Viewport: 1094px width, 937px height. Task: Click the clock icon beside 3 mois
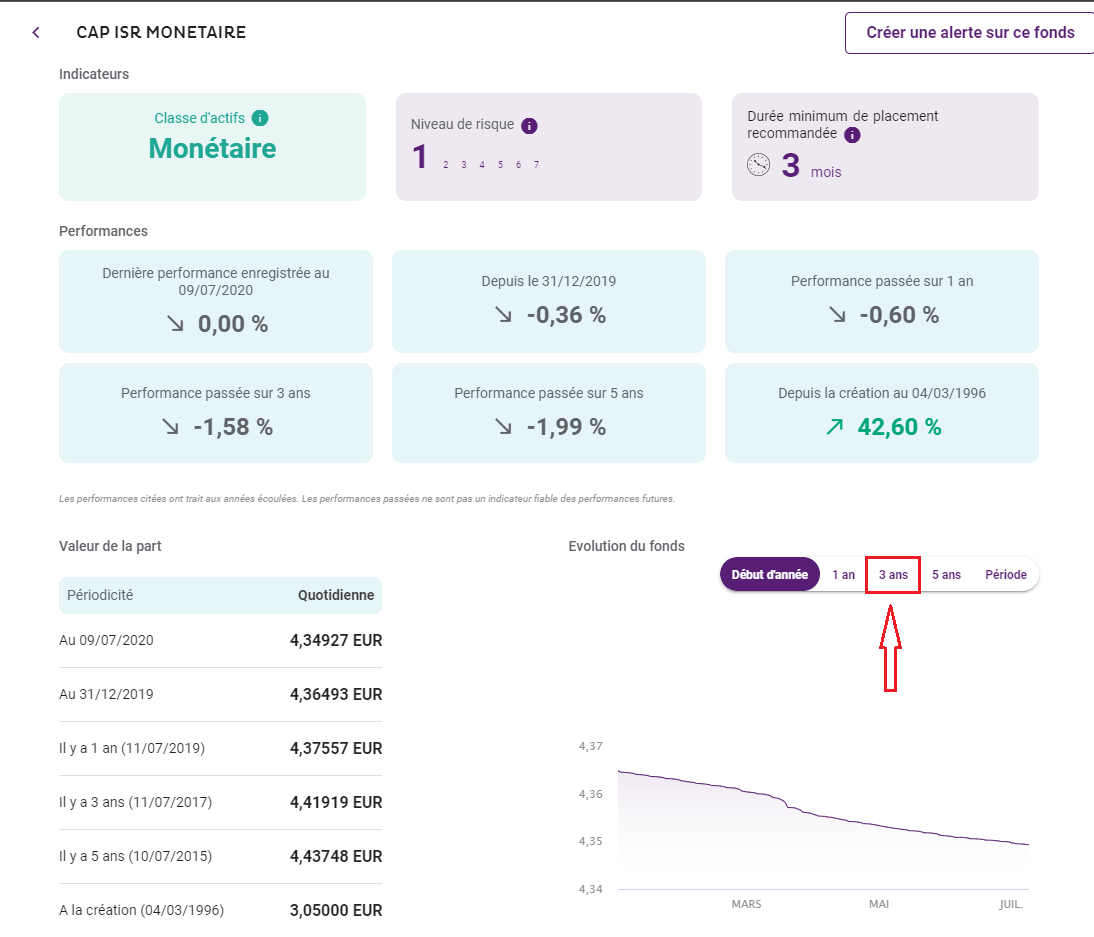click(759, 165)
